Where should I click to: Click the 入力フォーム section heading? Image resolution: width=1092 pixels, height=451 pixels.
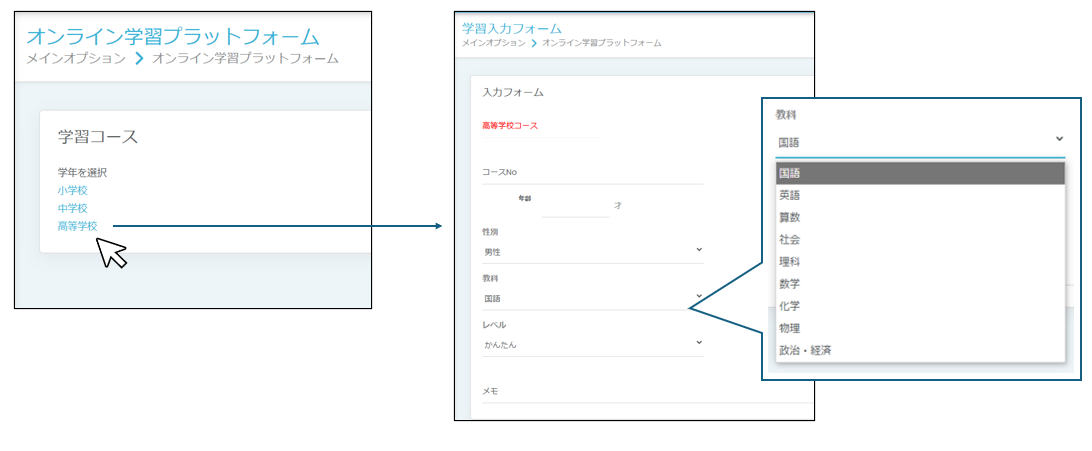(x=513, y=92)
